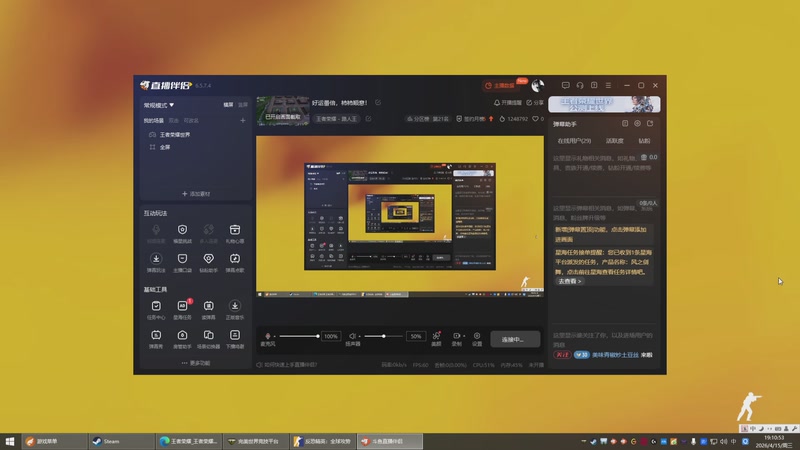Adjust the microphone volume slider
This screenshot has width=800, height=450.
pyautogui.click(x=298, y=336)
